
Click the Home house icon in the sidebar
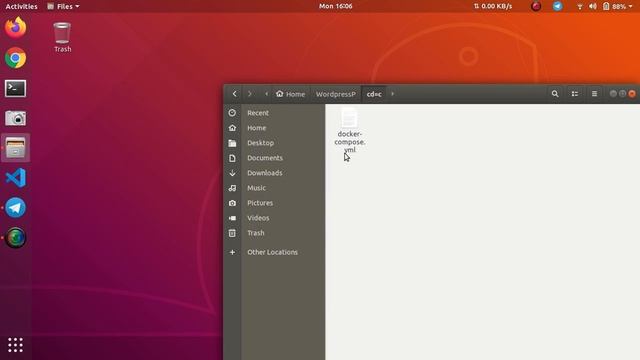pos(232,128)
